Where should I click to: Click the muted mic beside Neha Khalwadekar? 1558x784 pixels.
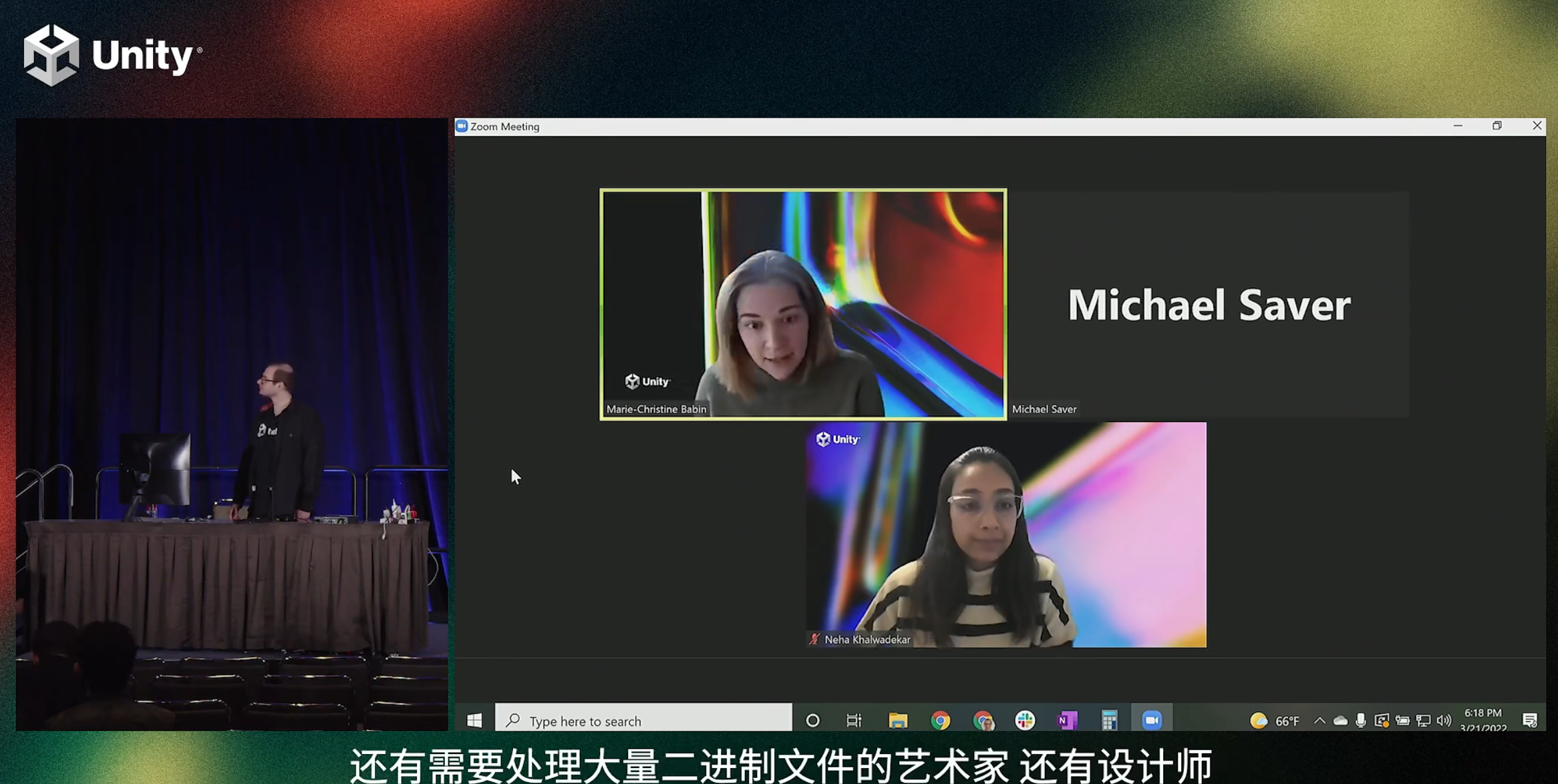pos(814,639)
